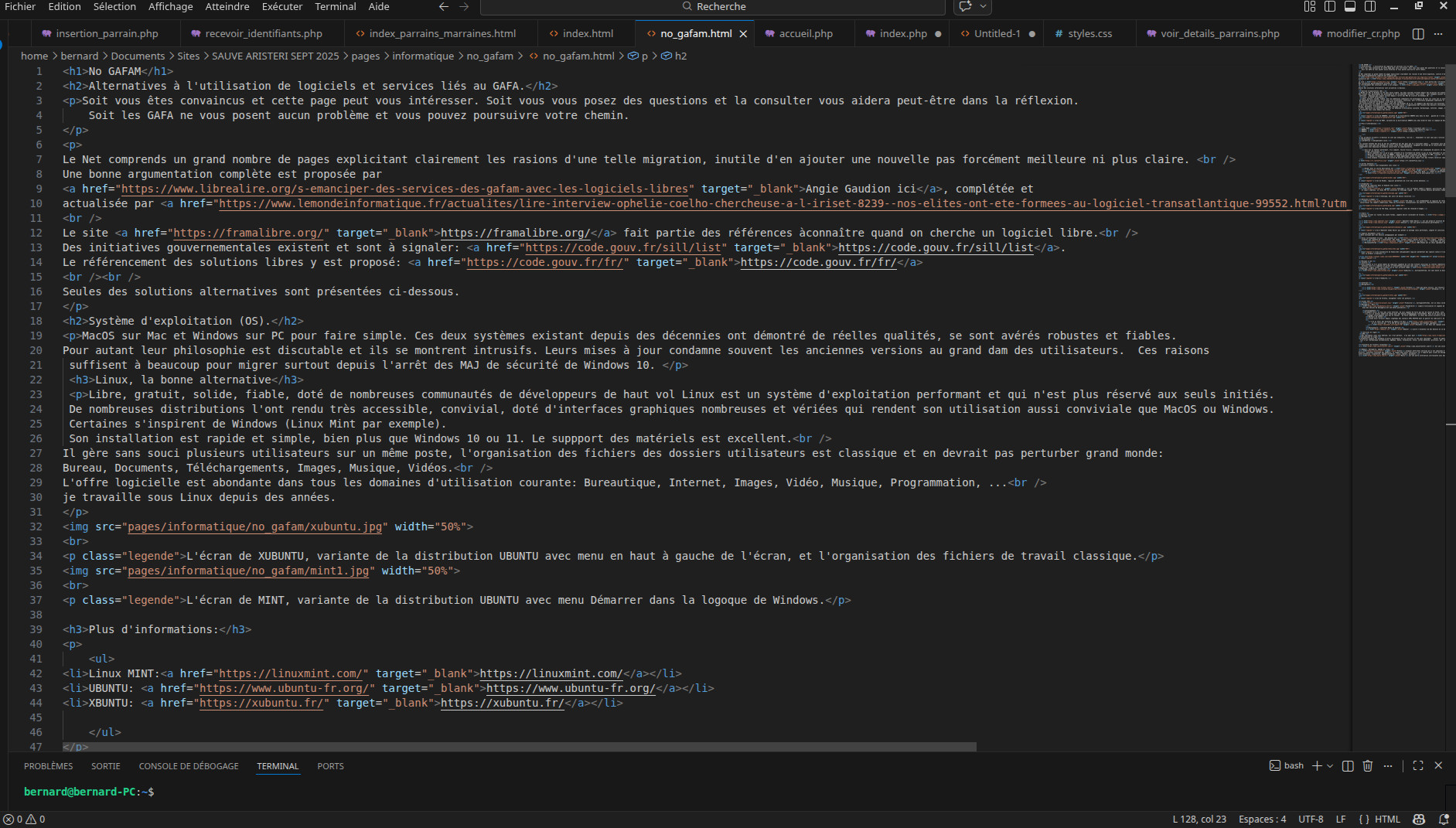Open the PROBLÈMES panel tab
This screenshot has height=828, width=1456.
tap(48, 766)
